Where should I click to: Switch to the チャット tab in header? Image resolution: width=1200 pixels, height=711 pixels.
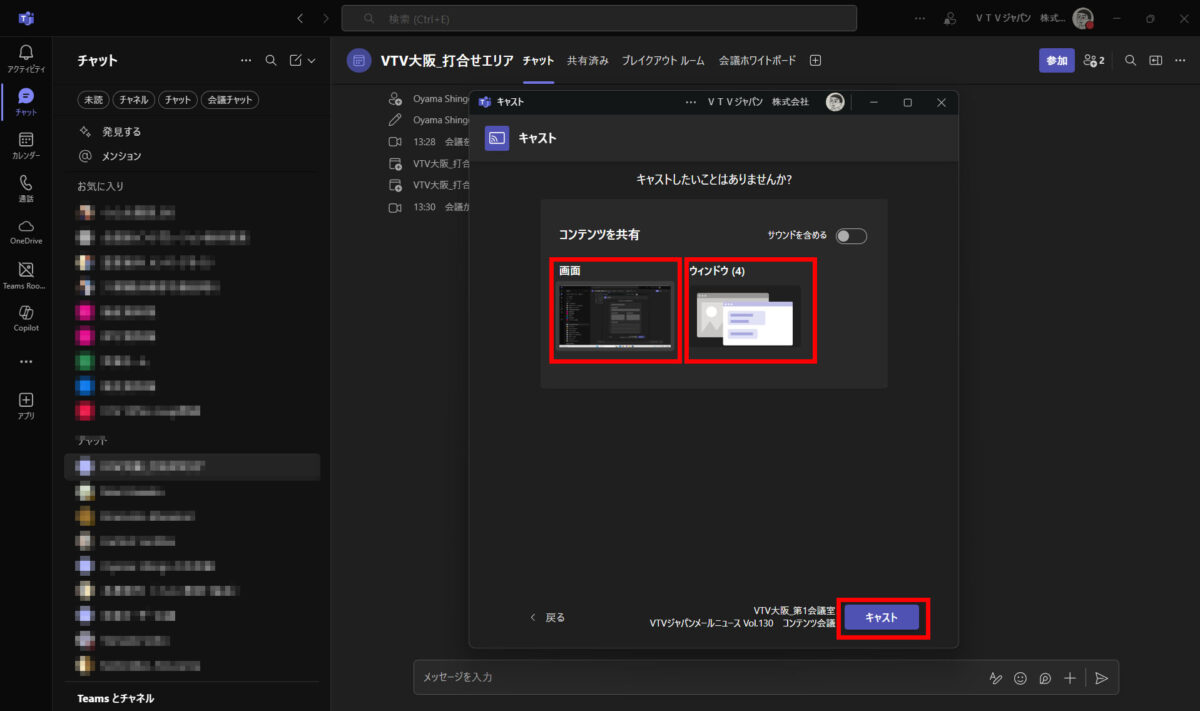tap(538, 61)
